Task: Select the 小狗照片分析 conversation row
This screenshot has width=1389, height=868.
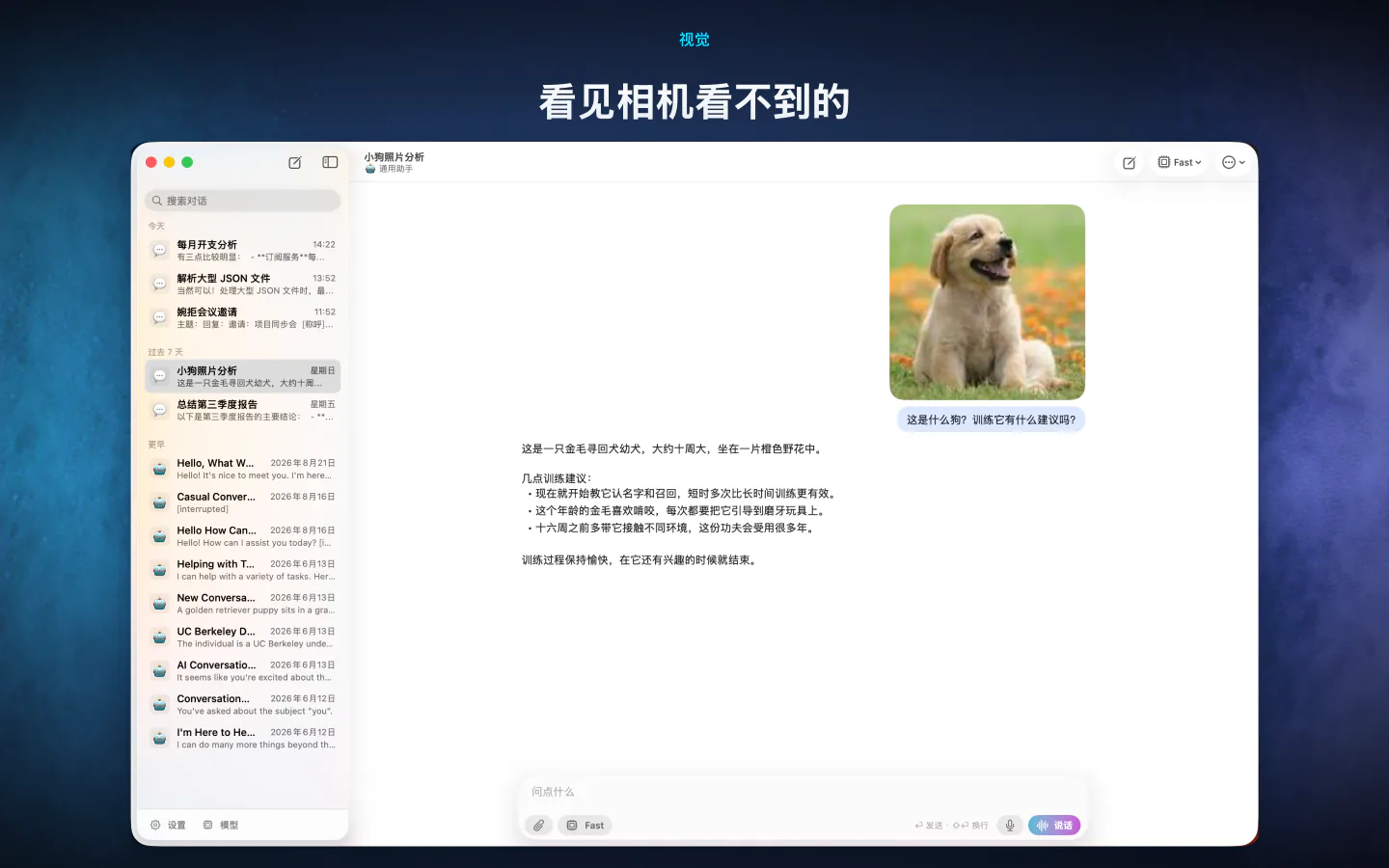Action: tap(243, 377)
